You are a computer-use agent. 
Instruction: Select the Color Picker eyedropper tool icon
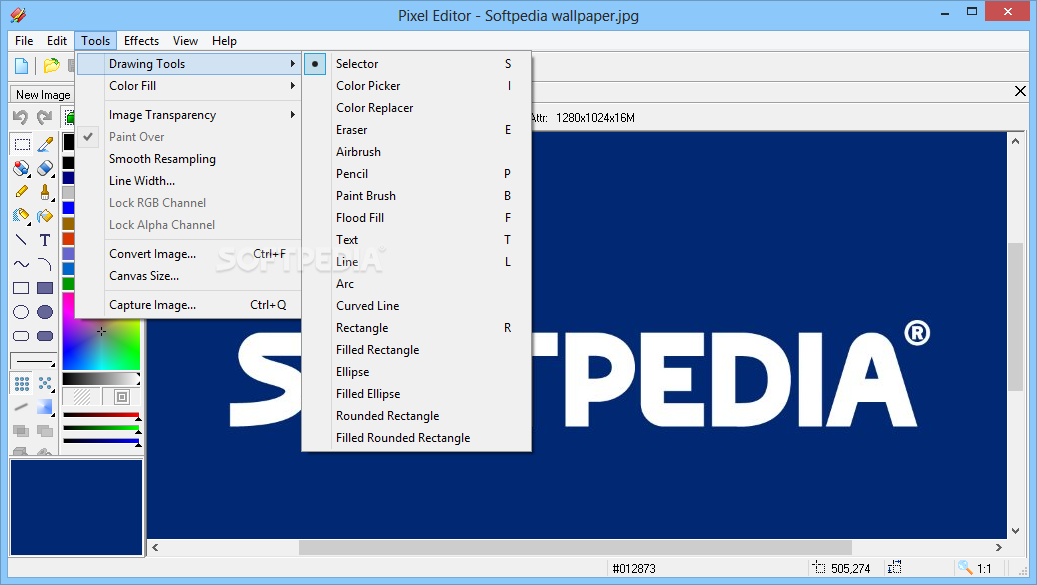coord(45,143)
